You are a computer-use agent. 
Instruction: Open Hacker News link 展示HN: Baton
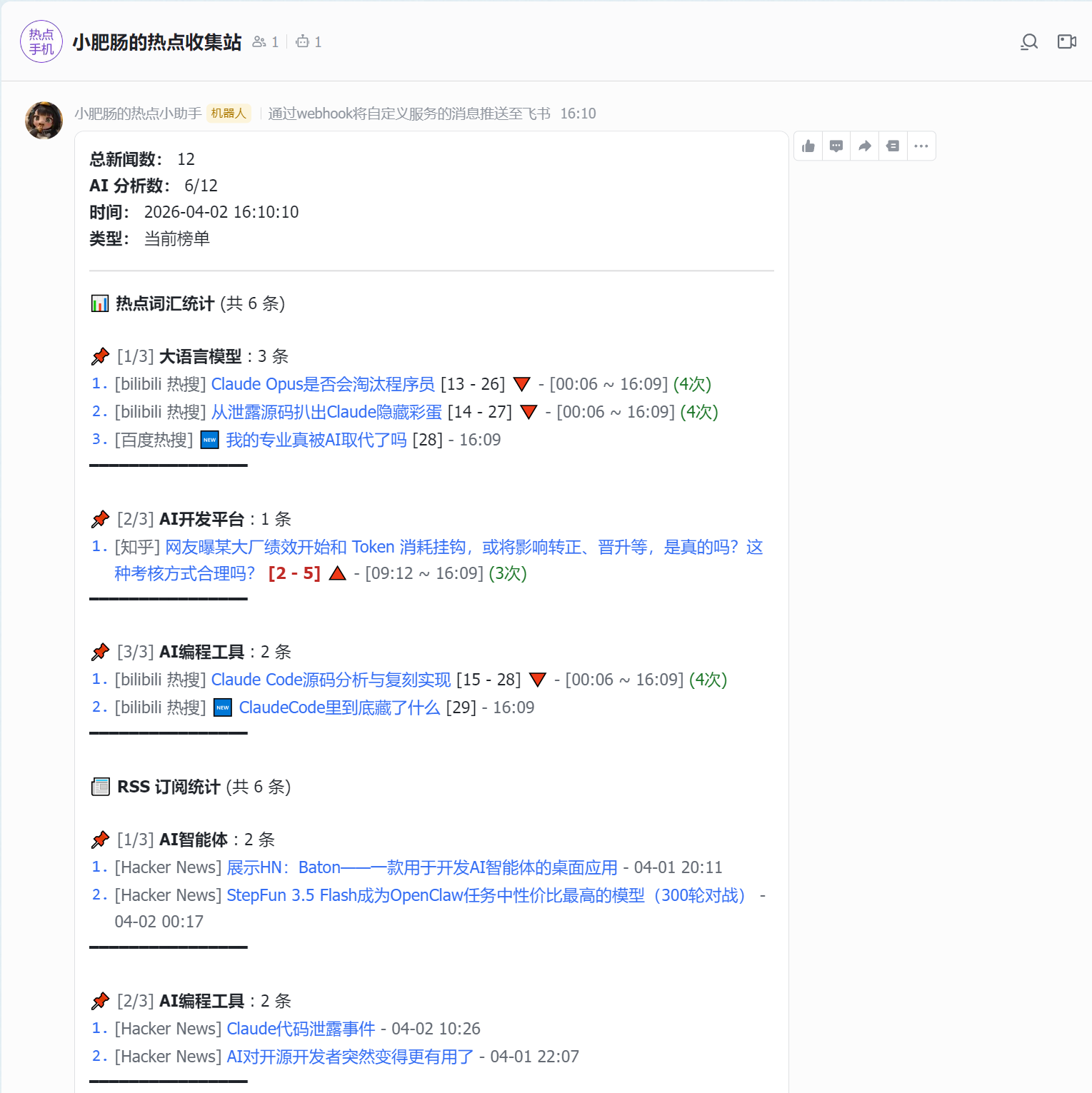coord(422,867)
